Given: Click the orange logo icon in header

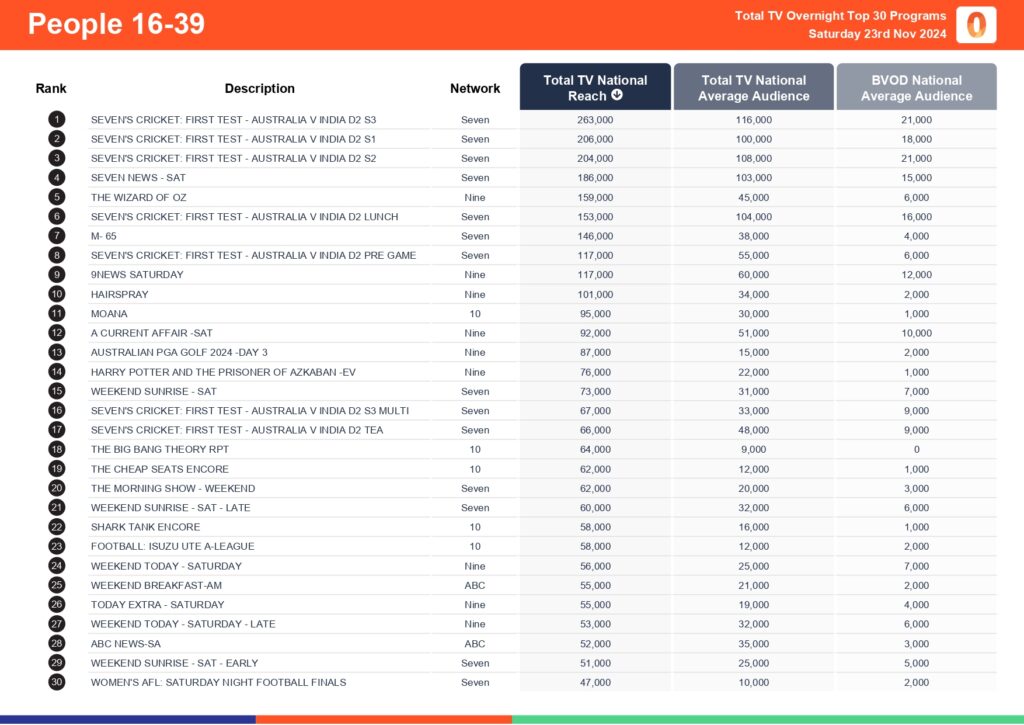Looking at the screenshot, I should (x=975, y=25).
